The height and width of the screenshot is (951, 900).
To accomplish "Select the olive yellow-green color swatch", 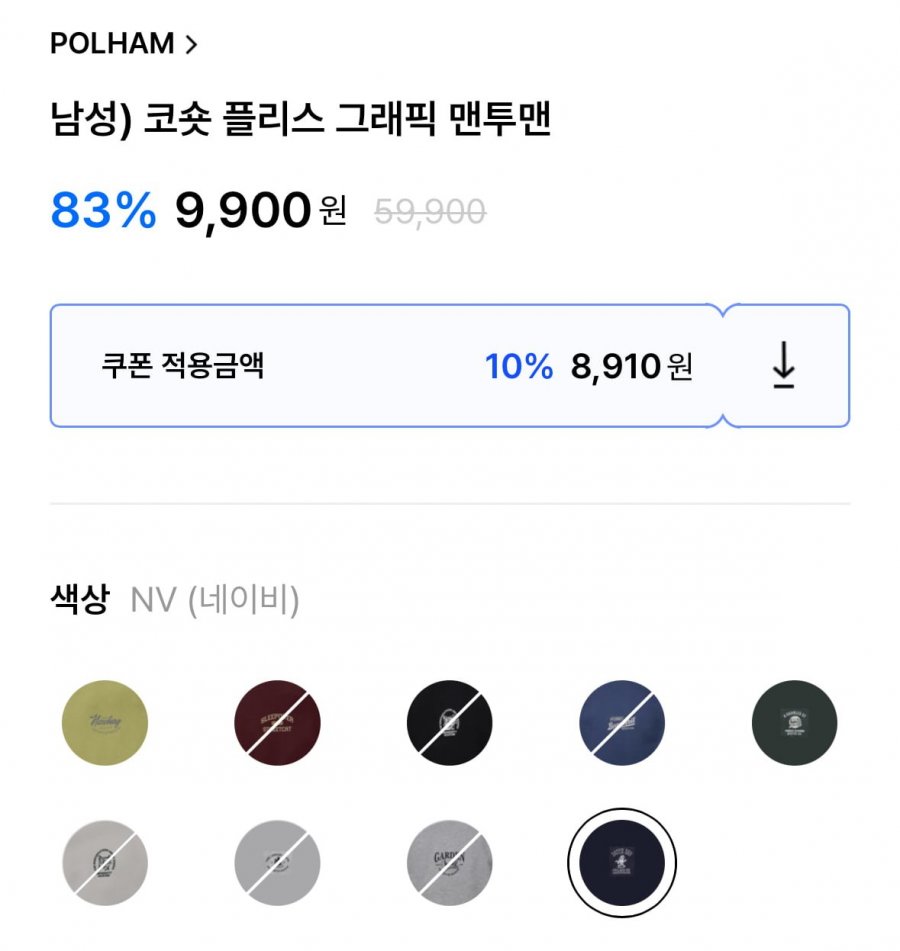I will (105, 723).
